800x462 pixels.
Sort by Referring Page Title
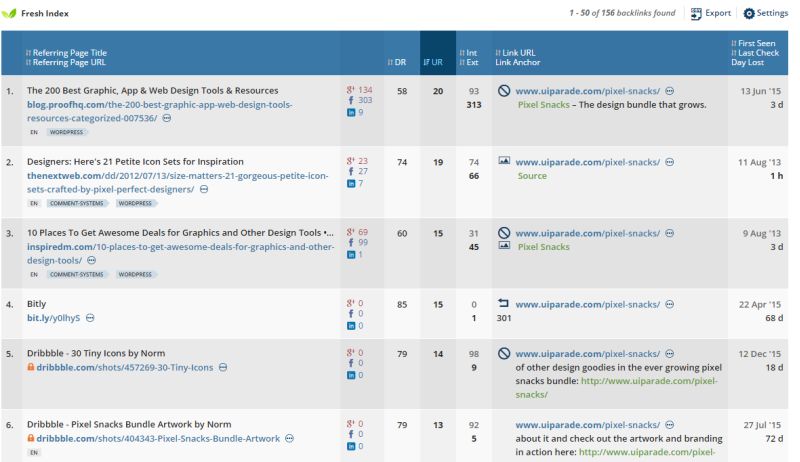[x=66, y=53]
